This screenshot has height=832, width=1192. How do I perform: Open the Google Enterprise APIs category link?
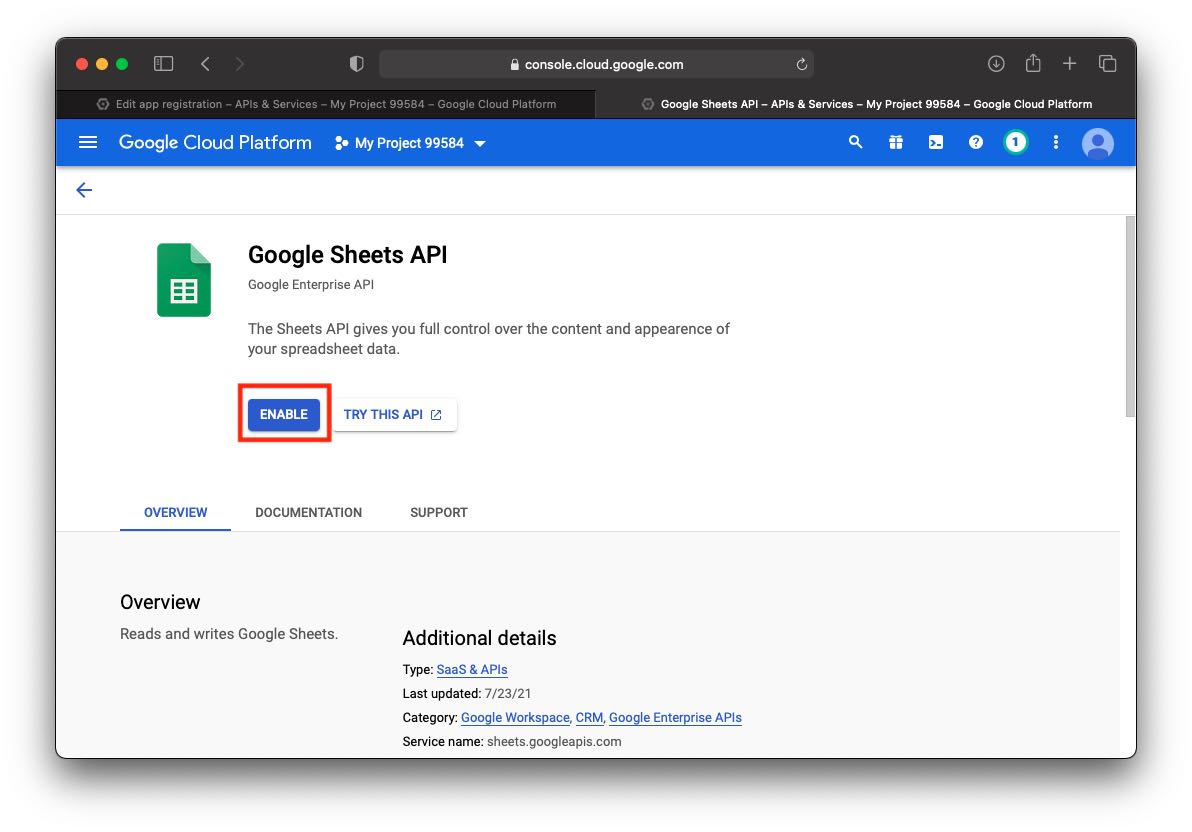[x=675, y=717]
